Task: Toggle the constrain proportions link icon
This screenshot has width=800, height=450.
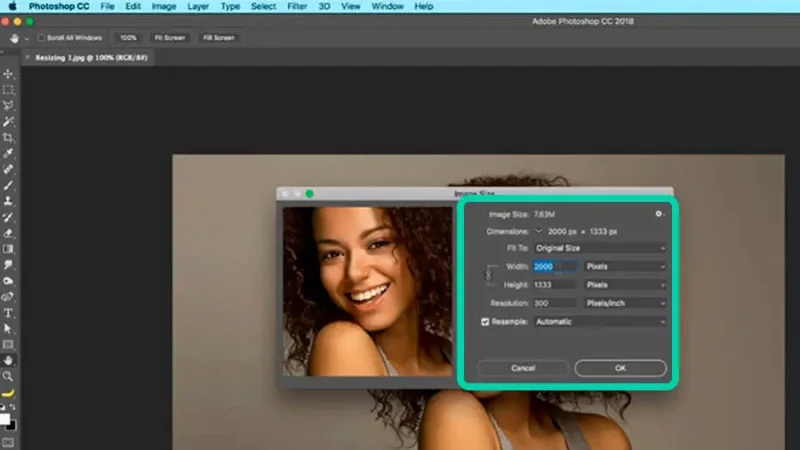Action: click(488, 276)
